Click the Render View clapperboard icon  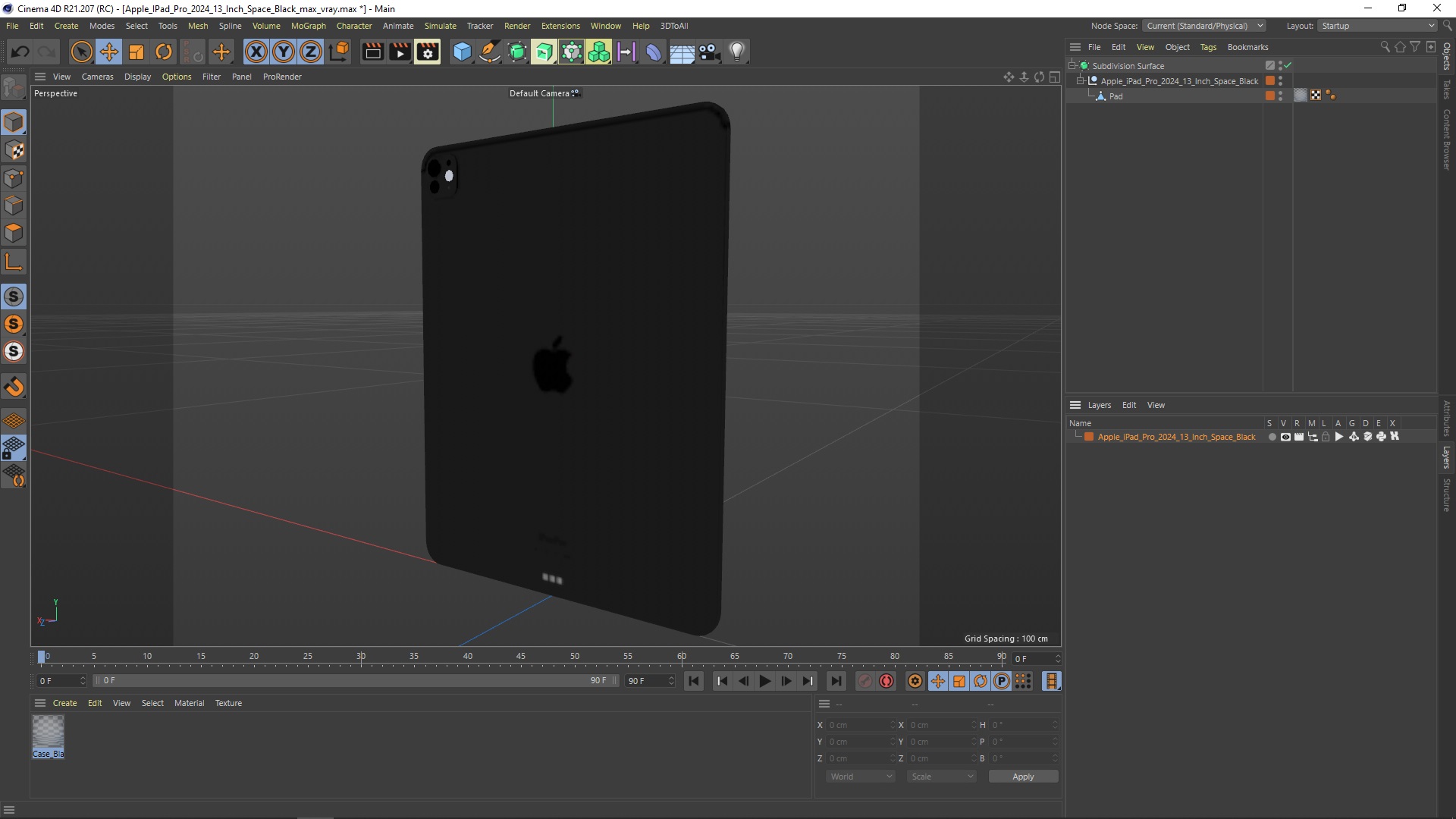click(x=372, y=52)
